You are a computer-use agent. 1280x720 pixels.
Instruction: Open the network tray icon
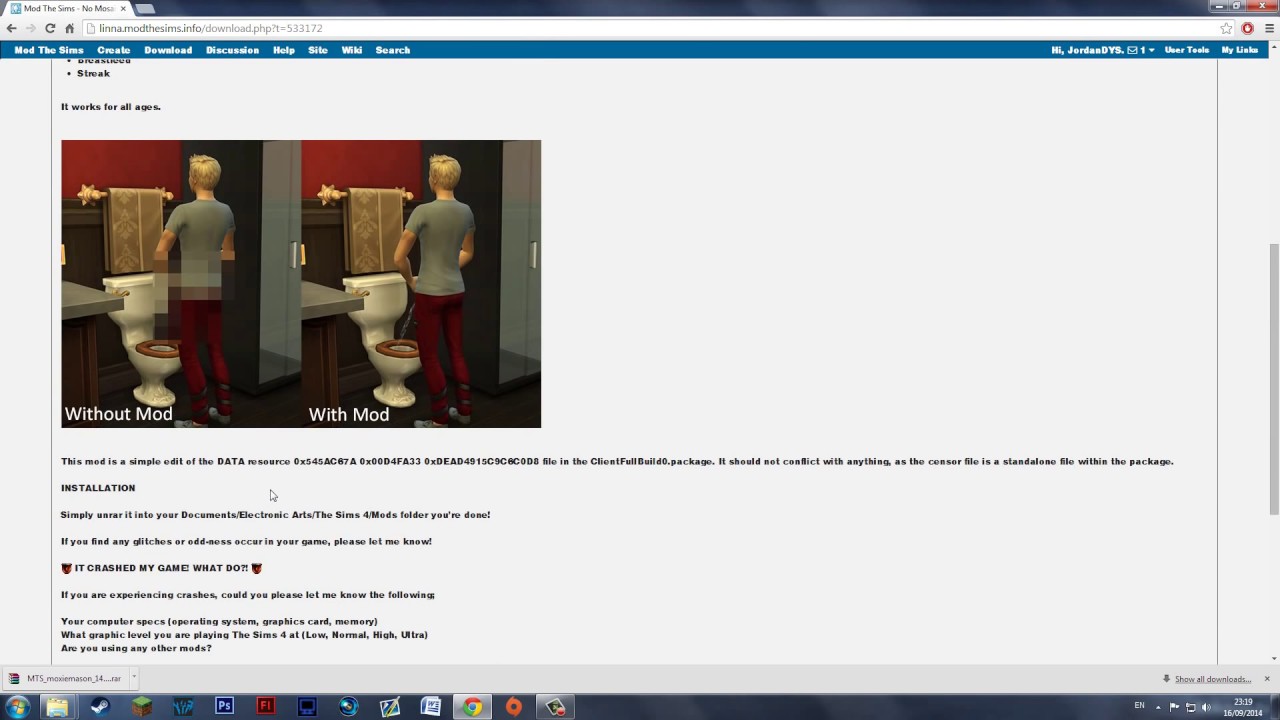tap(1192, 707)
